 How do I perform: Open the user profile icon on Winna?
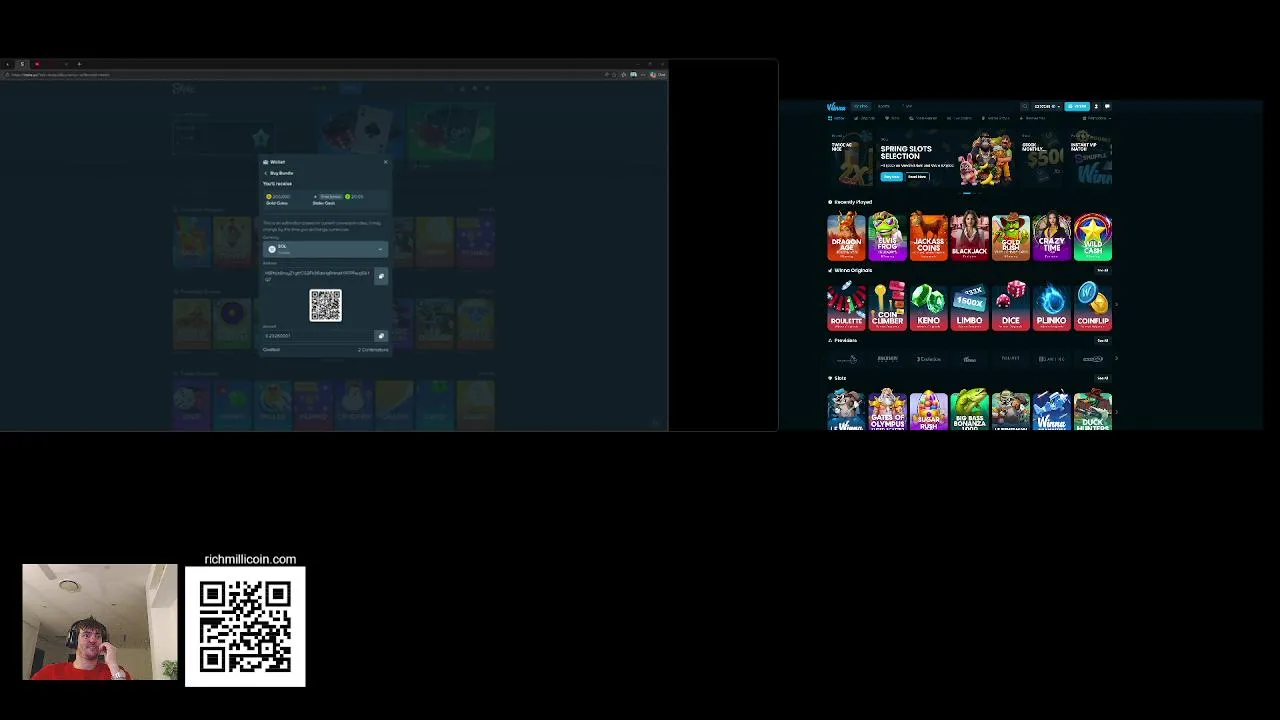[1096, 106]
